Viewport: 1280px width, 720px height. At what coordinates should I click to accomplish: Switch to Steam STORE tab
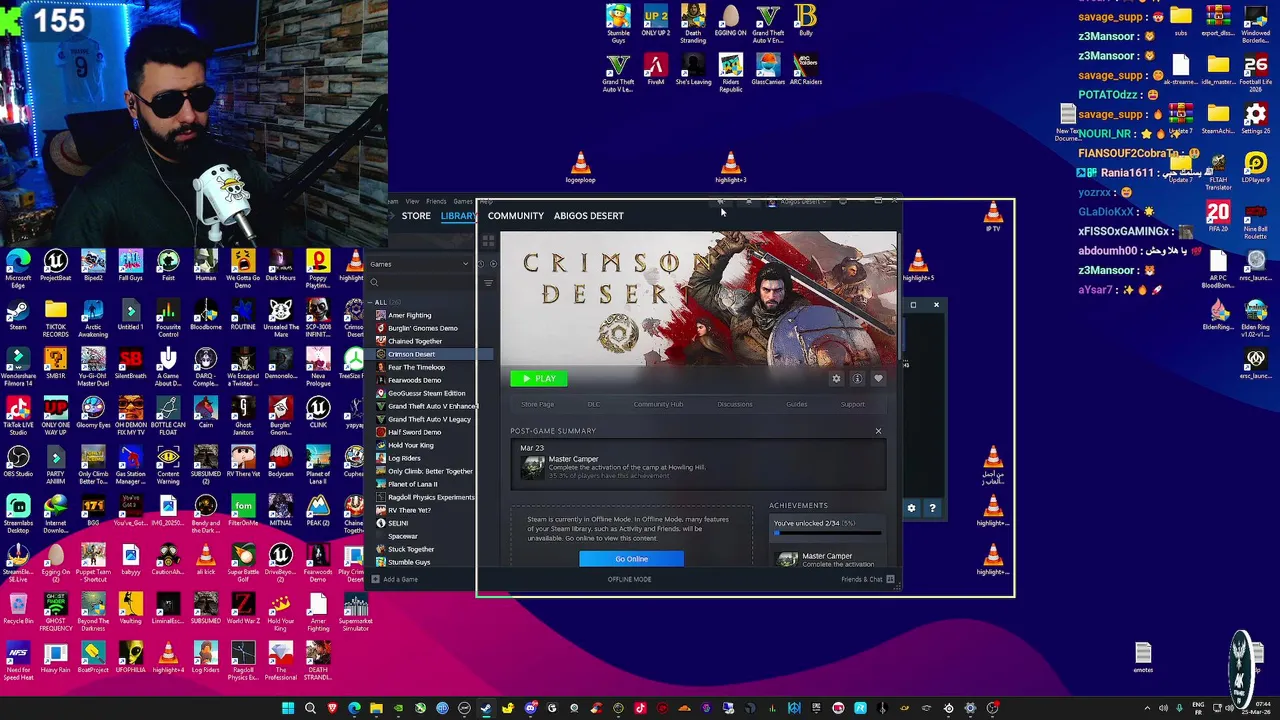[416, 216]
